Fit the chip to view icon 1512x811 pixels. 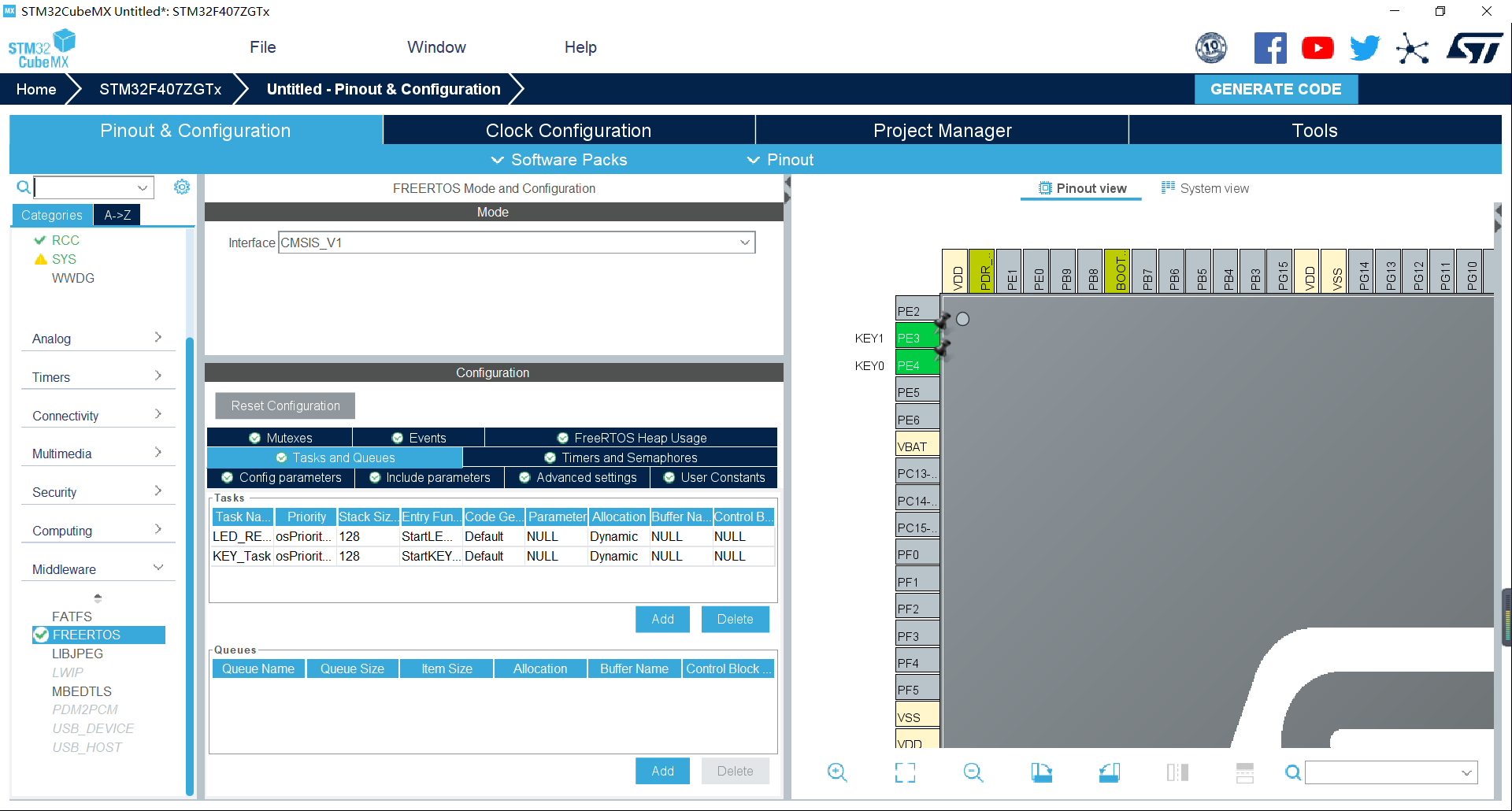[x=905, y=772]
